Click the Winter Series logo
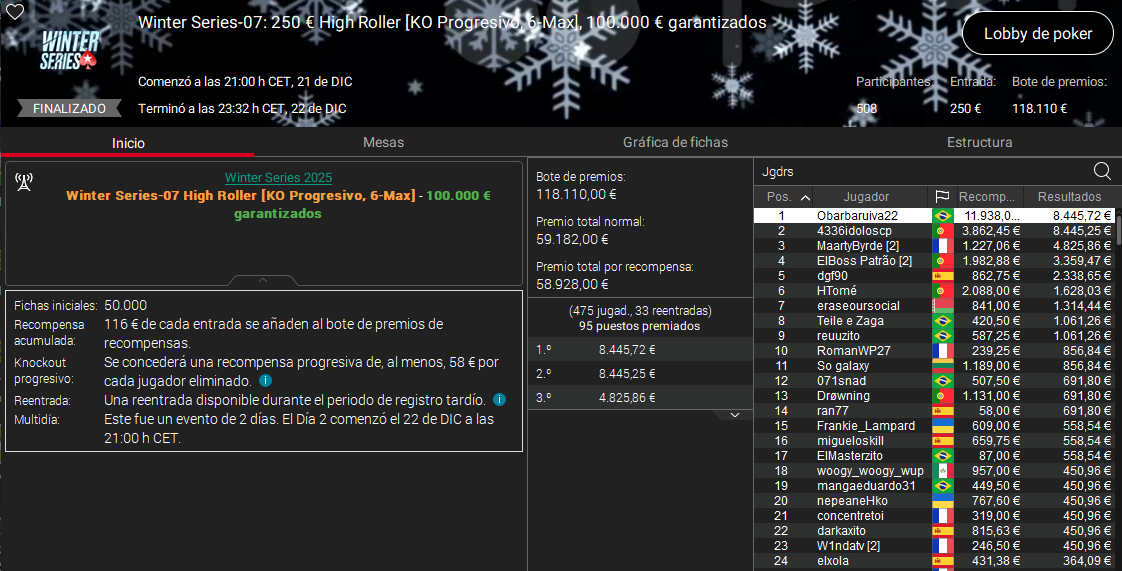Screen dimensions: 1122x571 (x=70, y=50)
